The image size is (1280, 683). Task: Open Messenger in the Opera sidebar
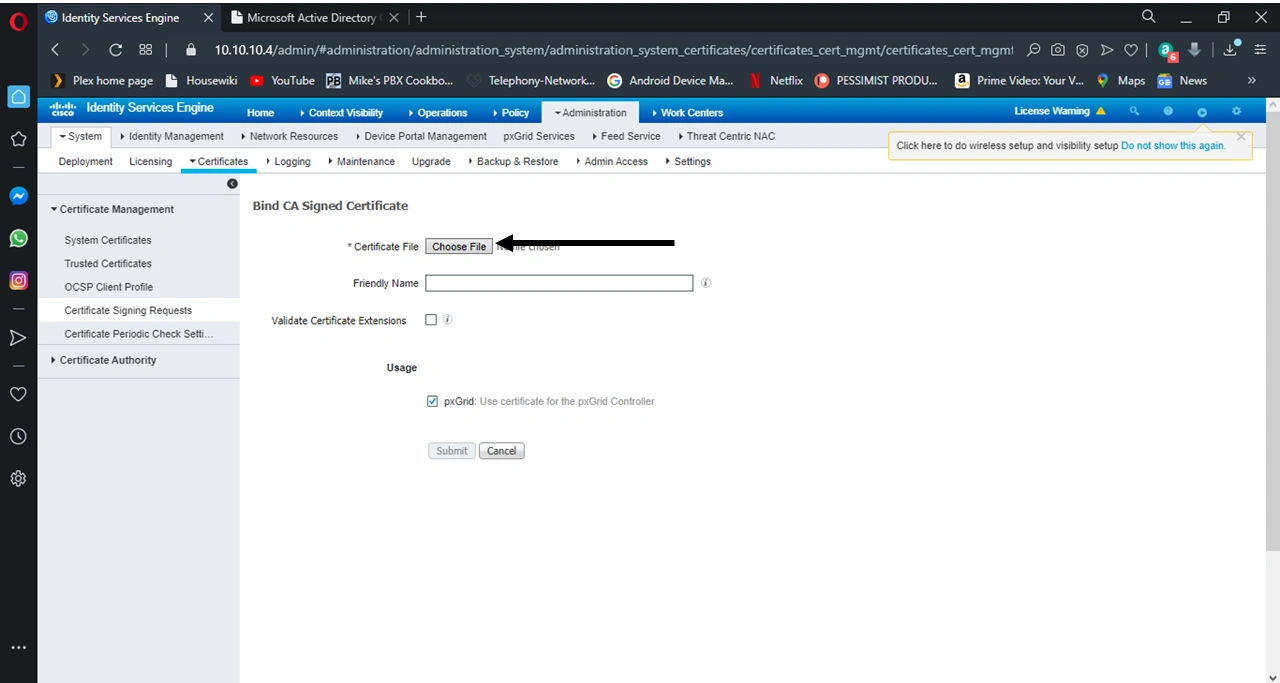pos(18,196)
